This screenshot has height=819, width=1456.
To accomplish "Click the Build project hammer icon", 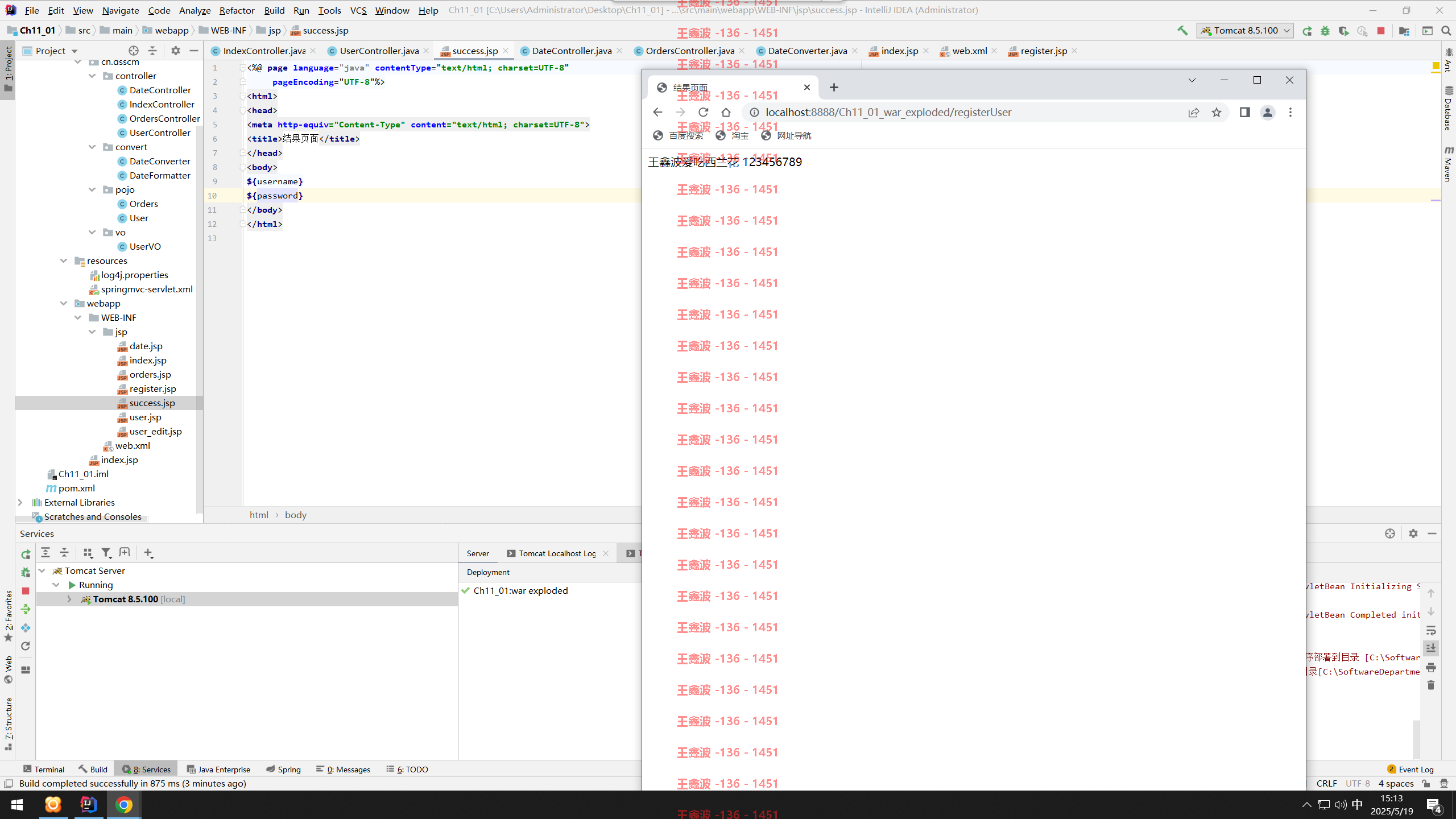I will pos(1182,31).
